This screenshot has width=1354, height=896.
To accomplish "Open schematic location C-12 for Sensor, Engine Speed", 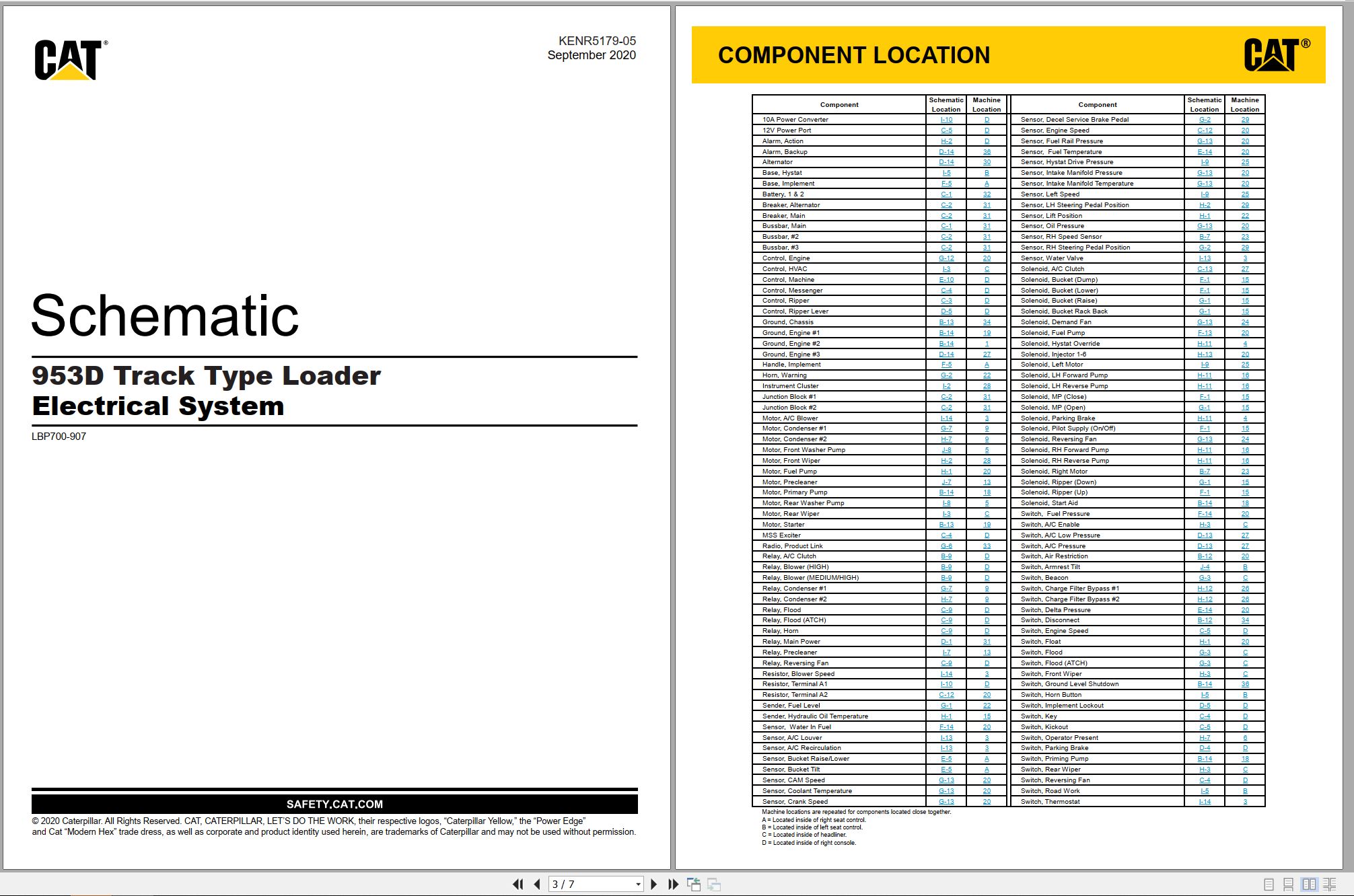I will [x=1205, y=130].
